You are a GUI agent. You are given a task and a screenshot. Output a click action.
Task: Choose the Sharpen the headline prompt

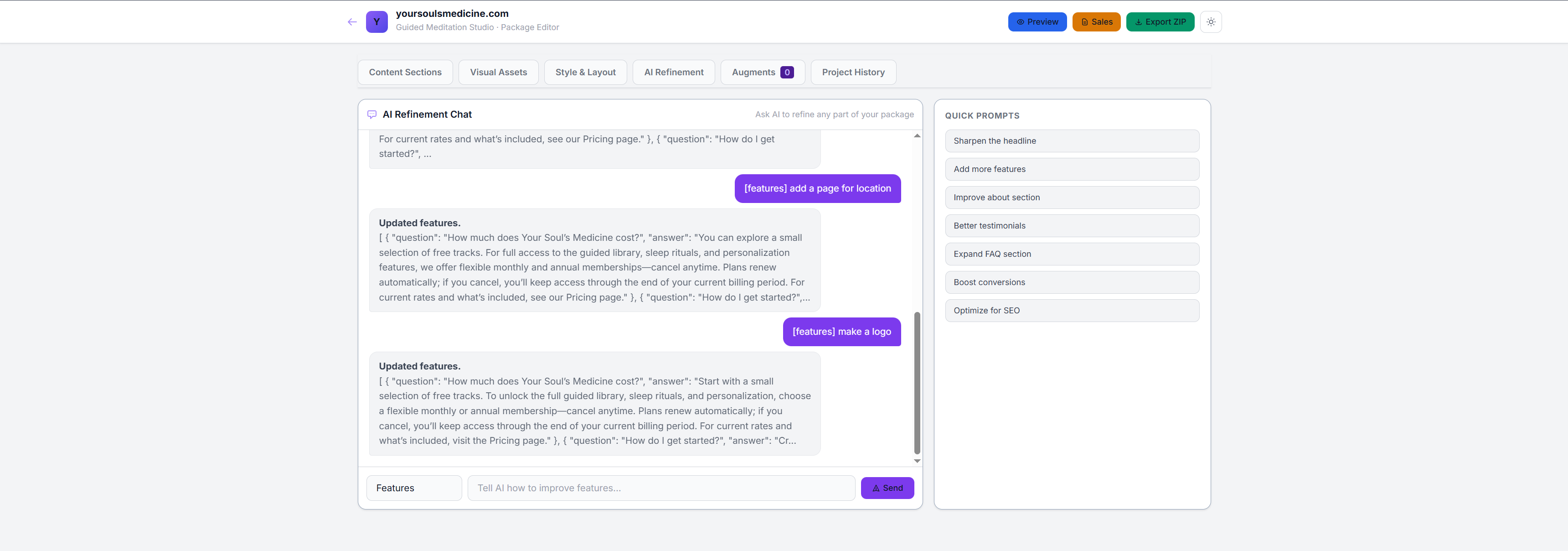pos(1071,141)
